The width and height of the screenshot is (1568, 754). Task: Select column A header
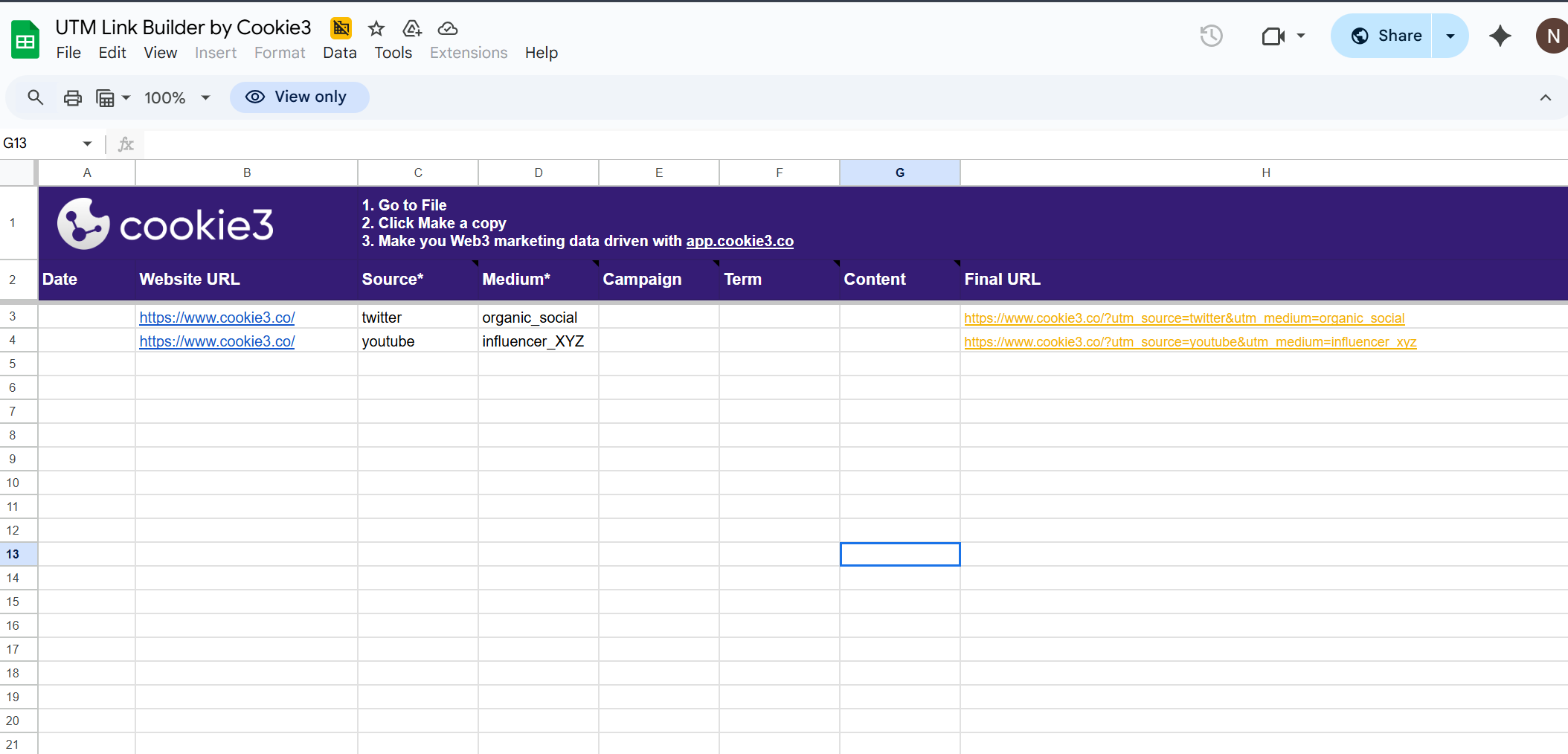click(x=87, y=173)
